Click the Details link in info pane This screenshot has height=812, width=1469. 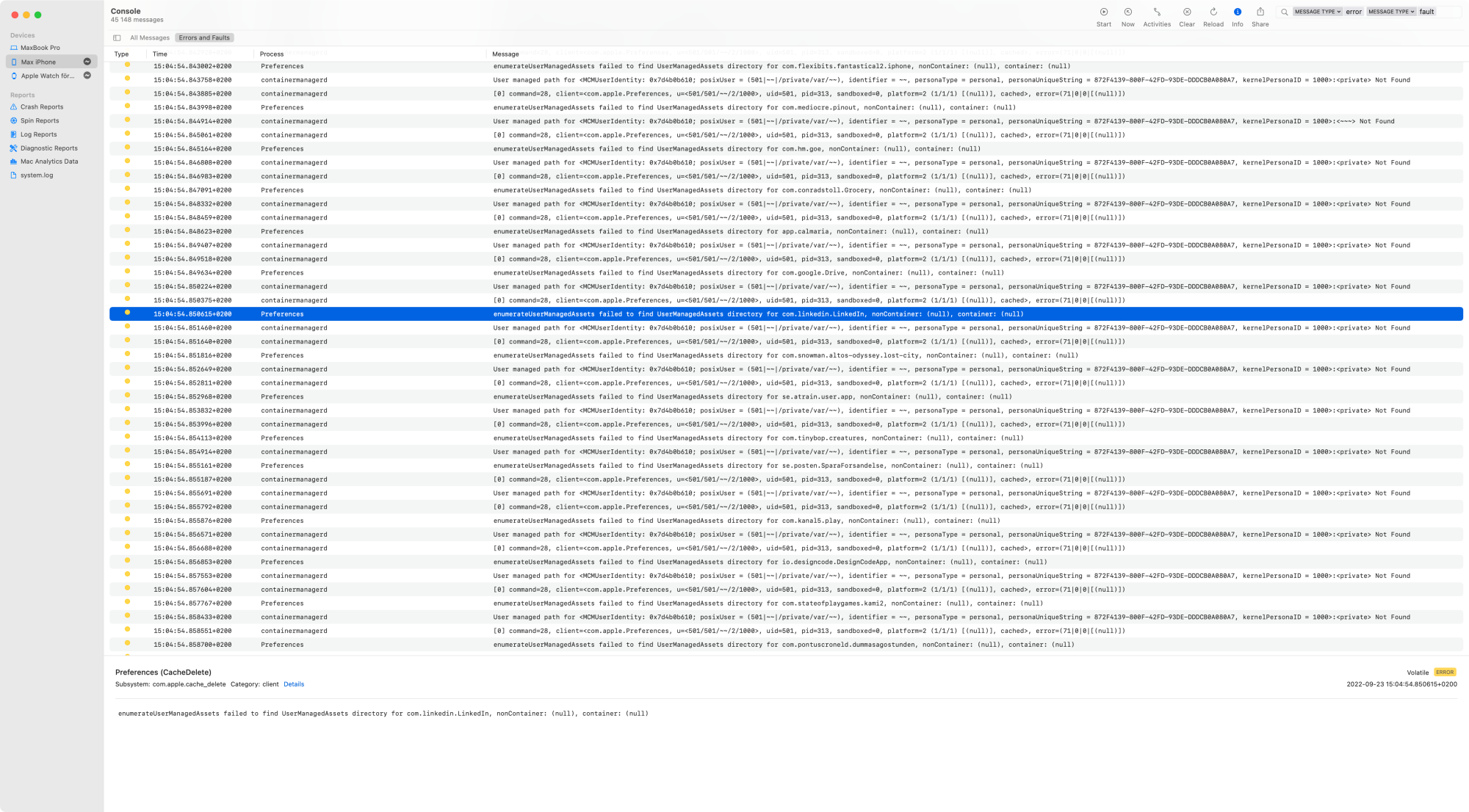(x=294, y=684)
